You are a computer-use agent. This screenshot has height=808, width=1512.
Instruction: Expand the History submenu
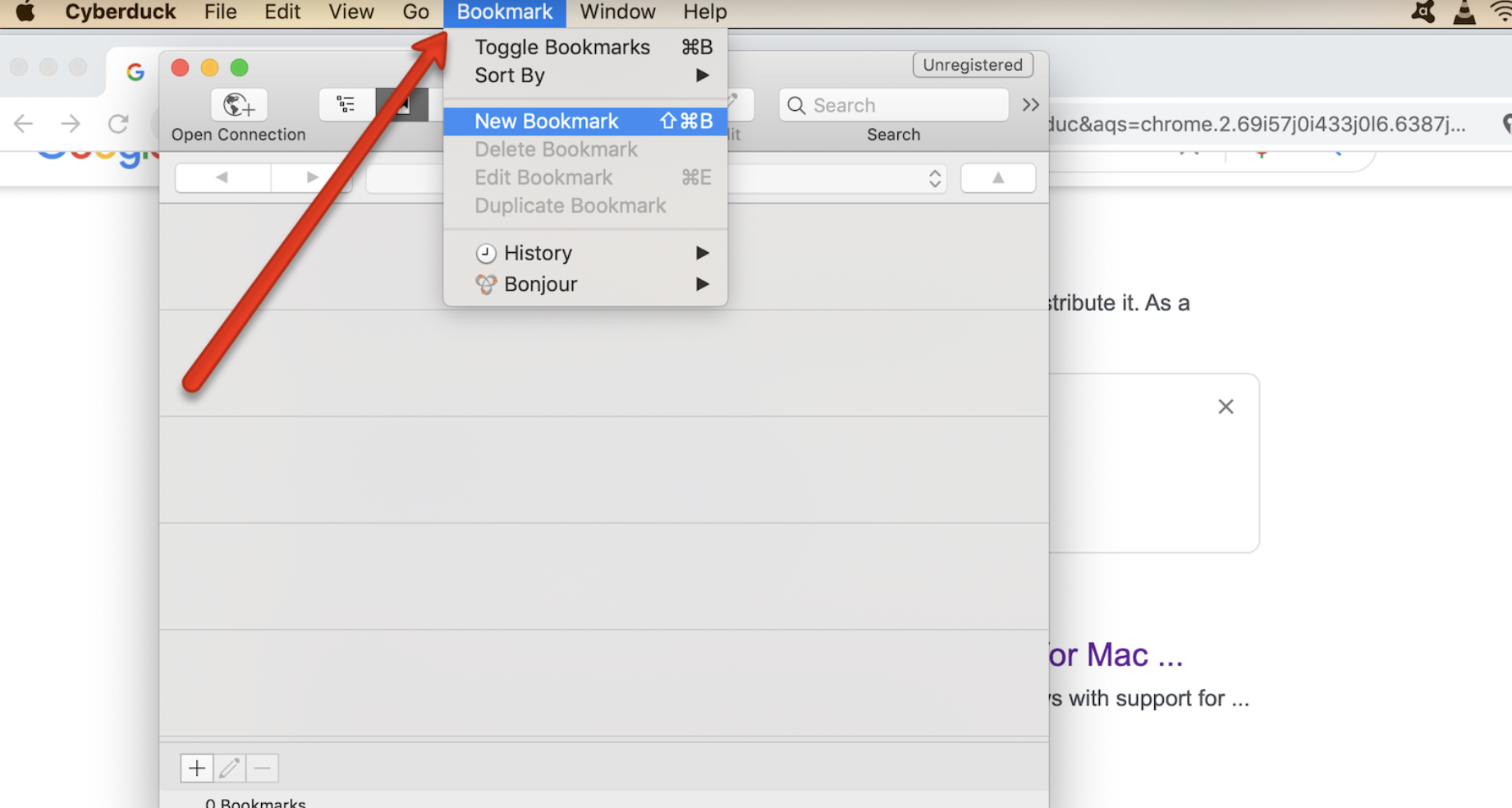pyautogui.click(x=585, y=253)
